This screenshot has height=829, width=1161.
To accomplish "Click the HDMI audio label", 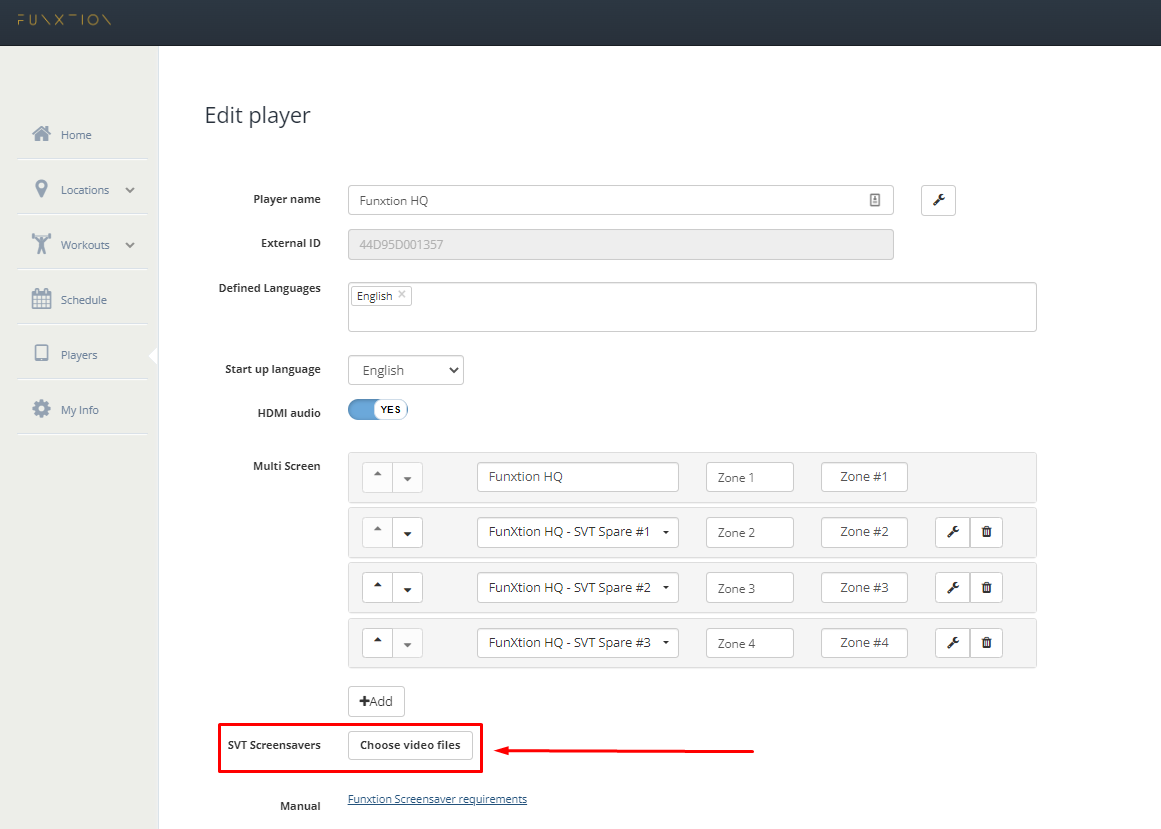I will point(289,413).
